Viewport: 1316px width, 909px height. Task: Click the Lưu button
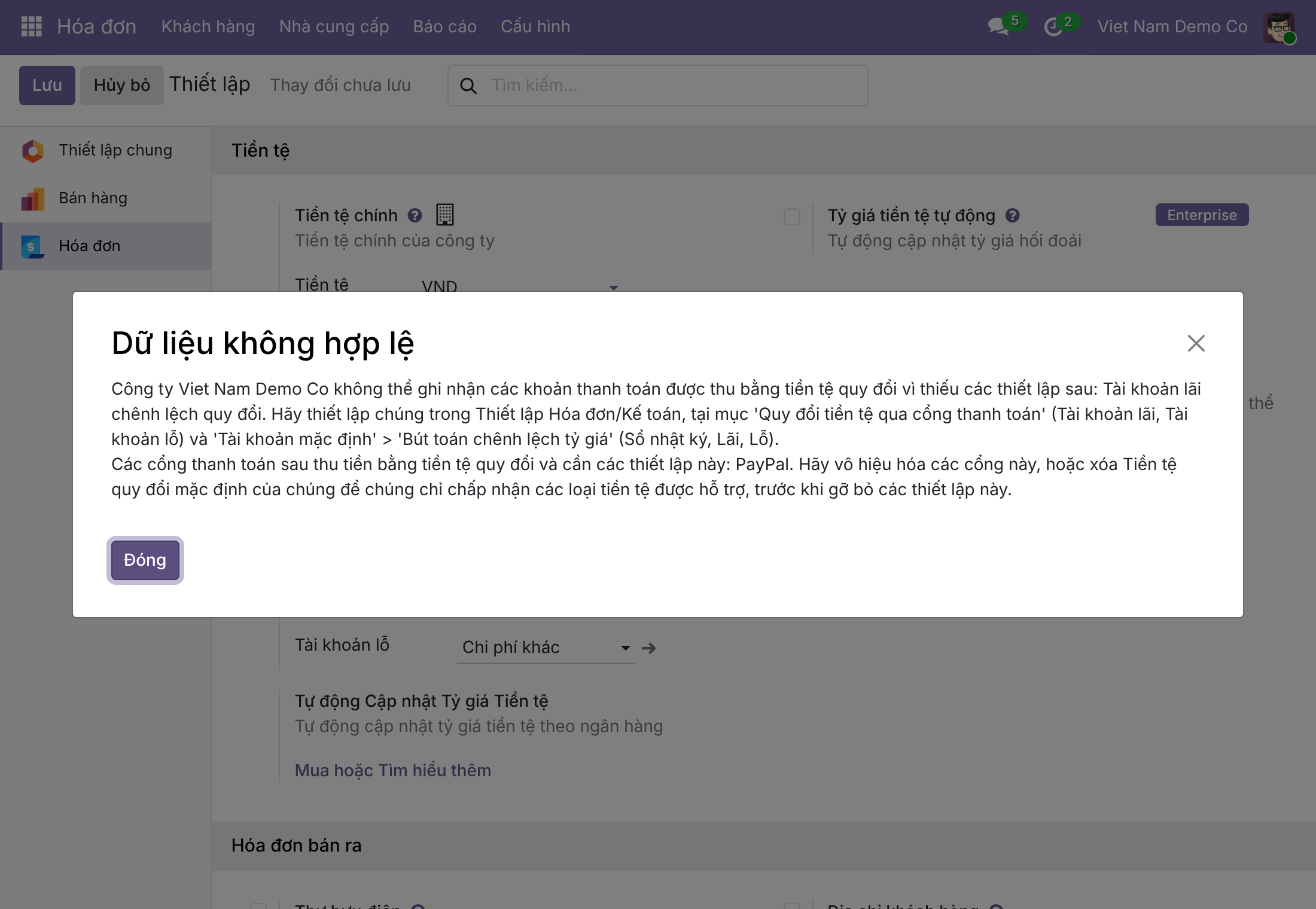pos(47,86)
